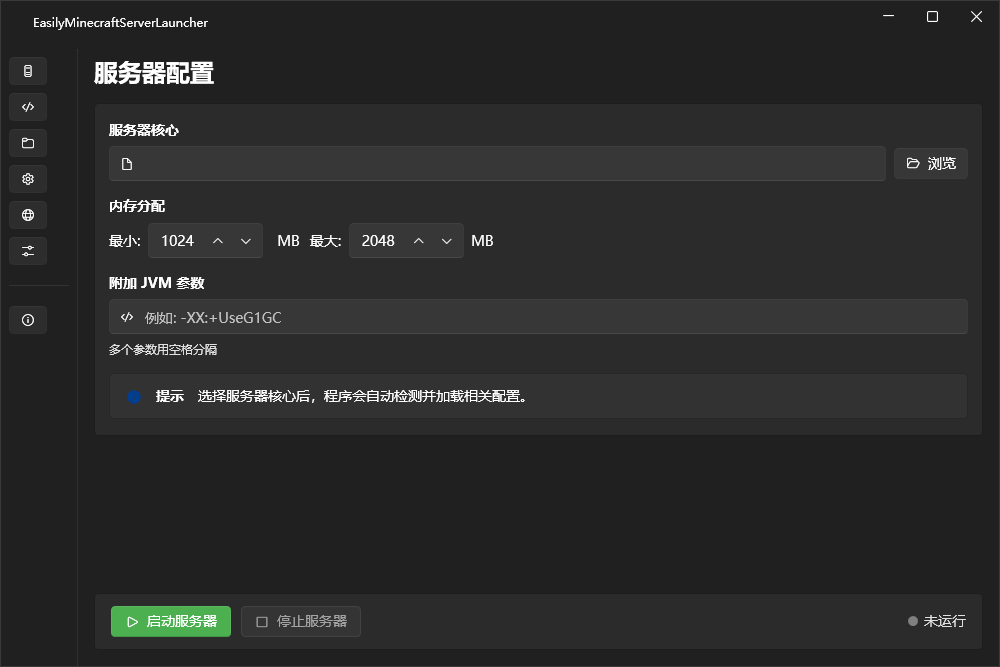Click the blue dot in the 提示 banner

[134, 396]
